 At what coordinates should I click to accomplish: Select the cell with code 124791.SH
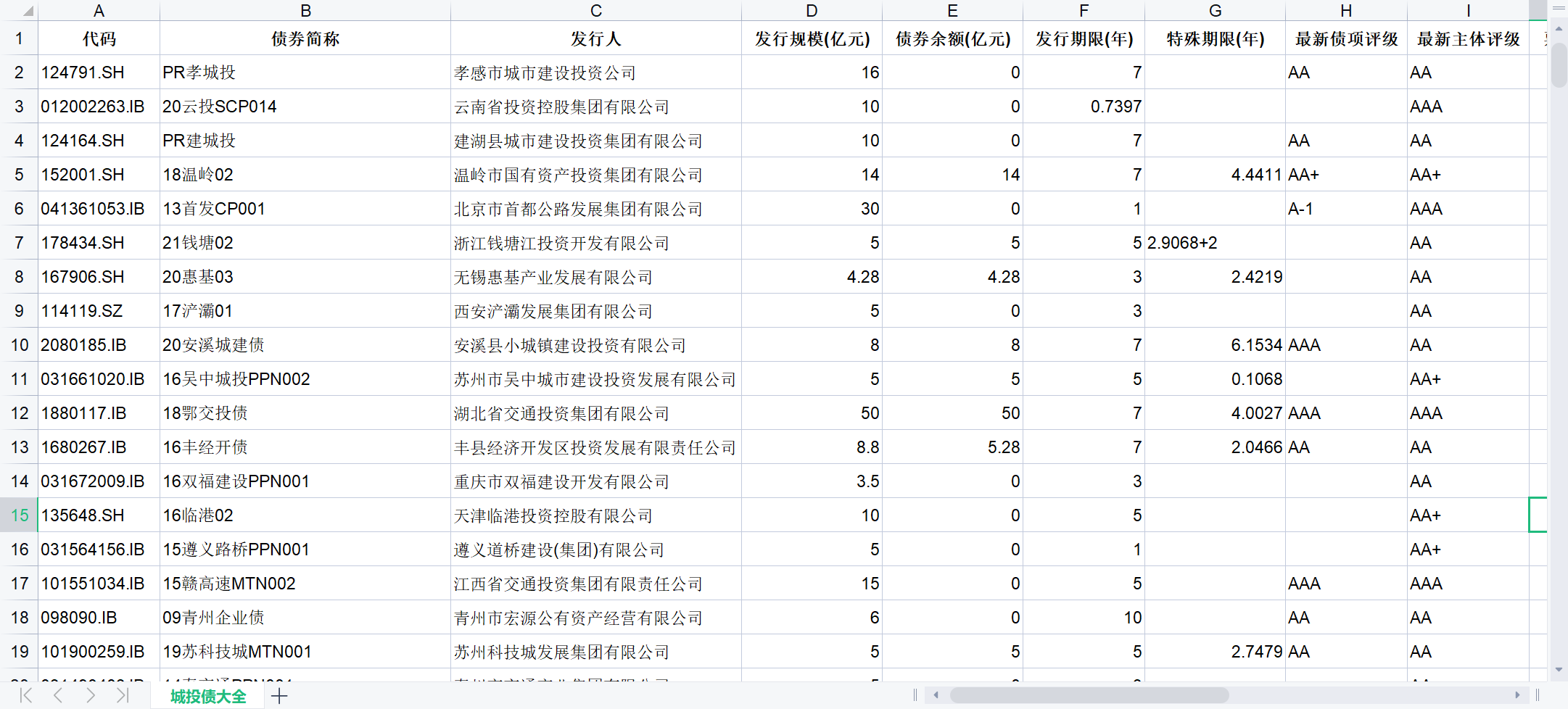click(99, 72)
